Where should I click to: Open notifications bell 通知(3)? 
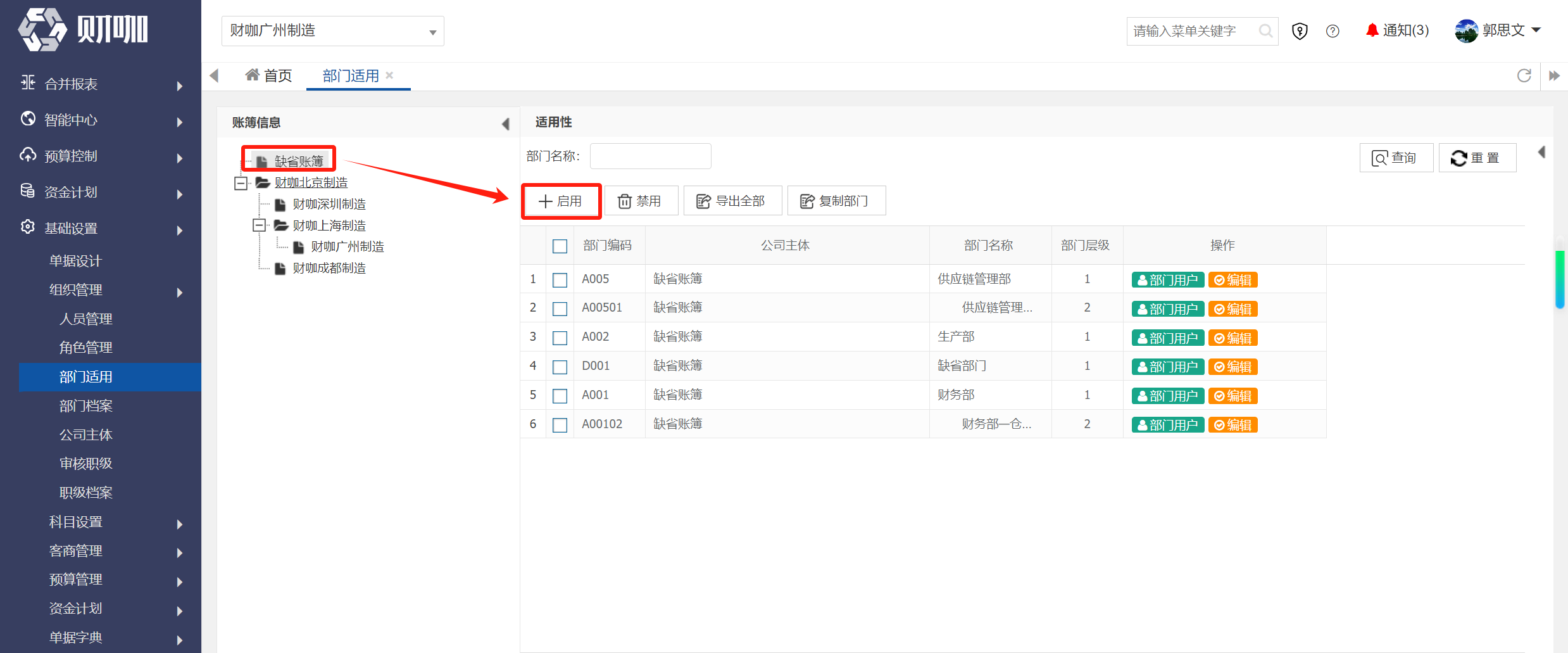tap(1397, 30)
